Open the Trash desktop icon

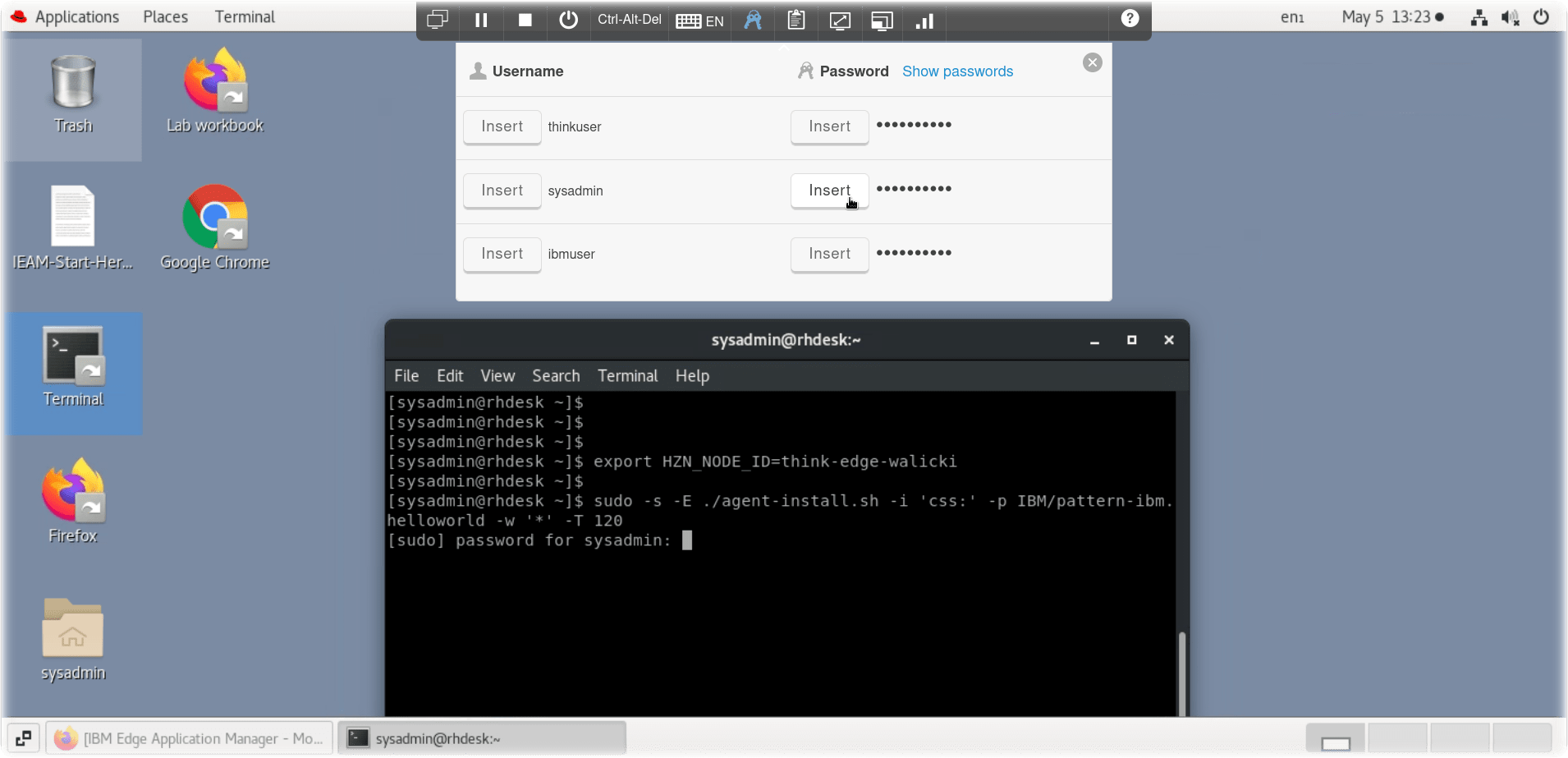pyautogui.click(x=73, y=94)
